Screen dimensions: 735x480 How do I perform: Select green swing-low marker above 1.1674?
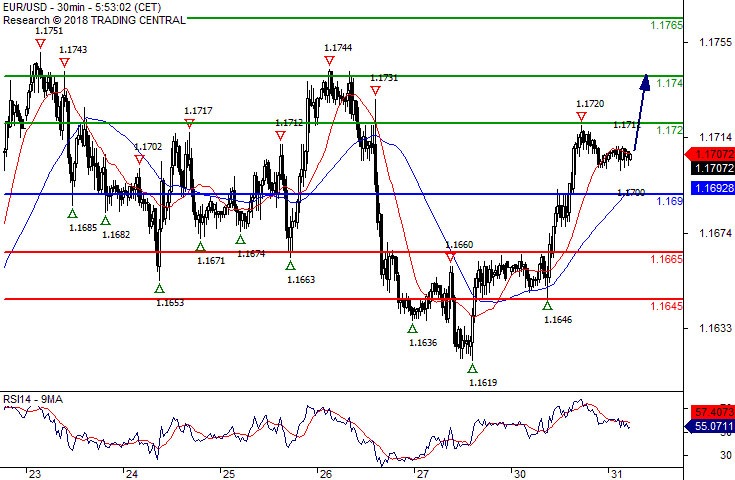(x=240, y=240)
